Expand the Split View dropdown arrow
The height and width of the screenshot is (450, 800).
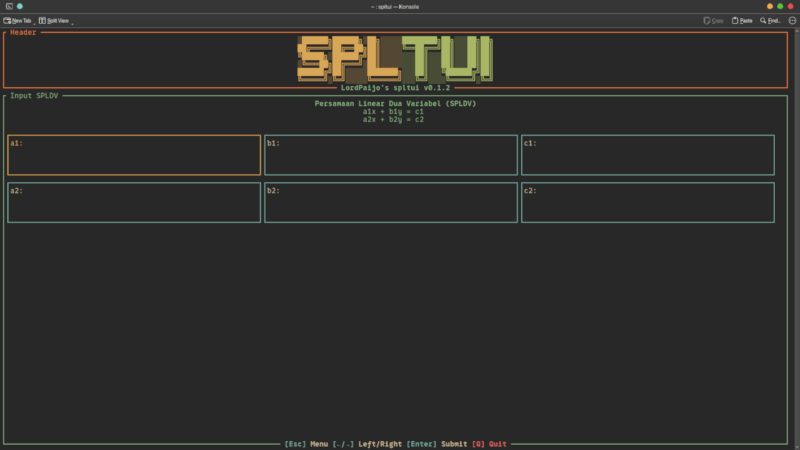72,22
